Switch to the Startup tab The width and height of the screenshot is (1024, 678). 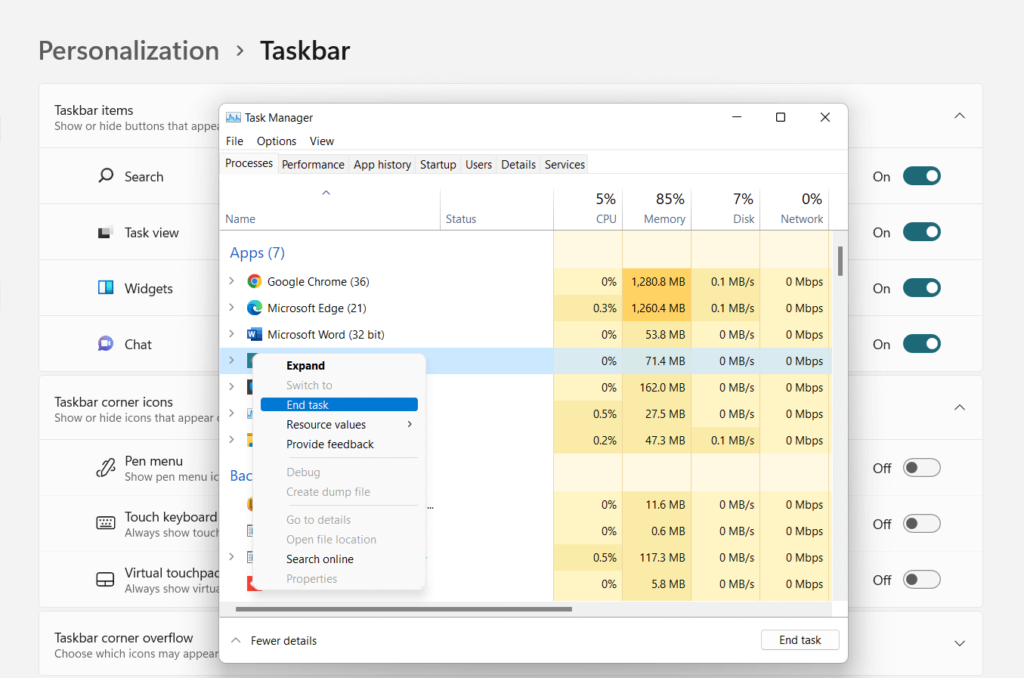pyautogui.click(x=438, y=165)
